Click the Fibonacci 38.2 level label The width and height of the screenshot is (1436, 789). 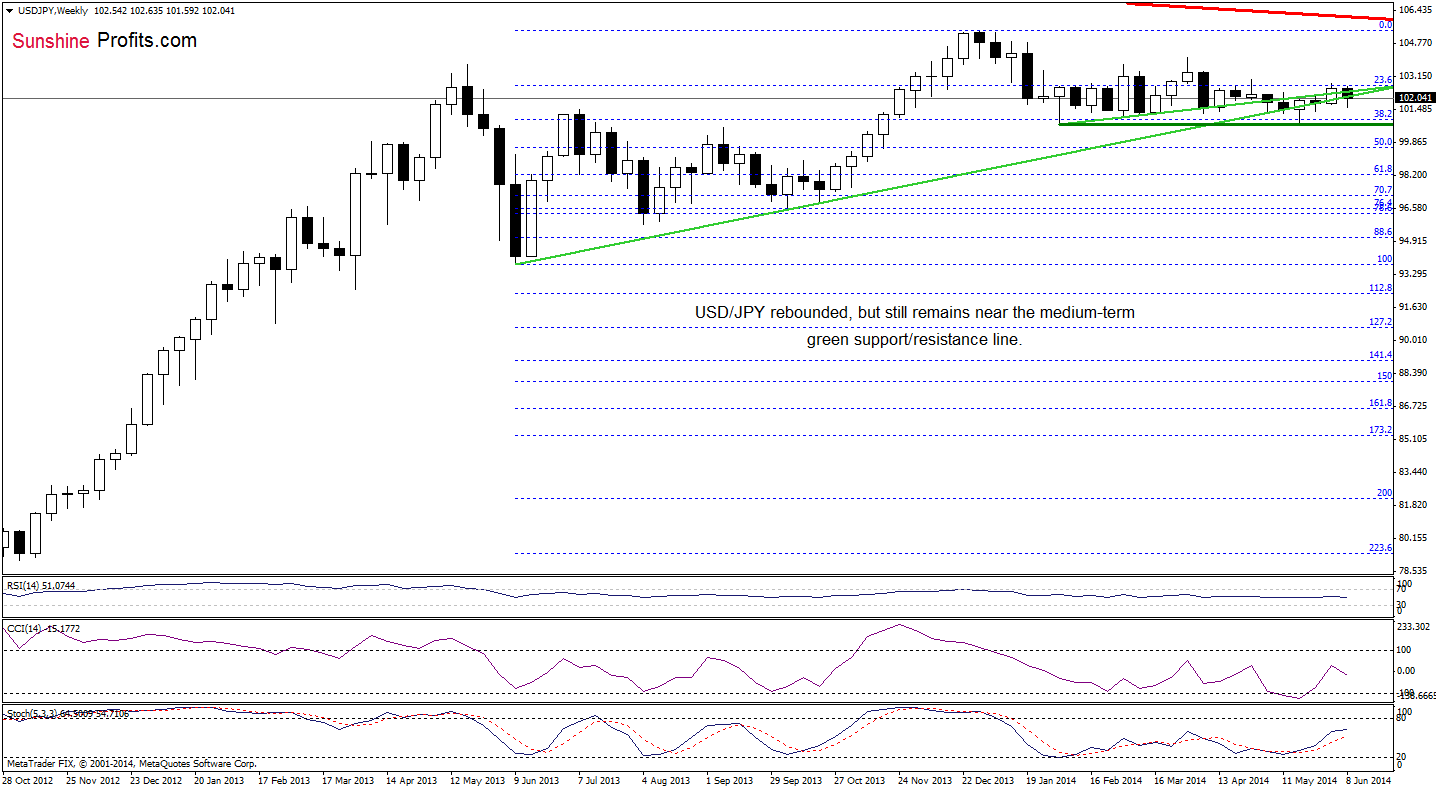1383,114
